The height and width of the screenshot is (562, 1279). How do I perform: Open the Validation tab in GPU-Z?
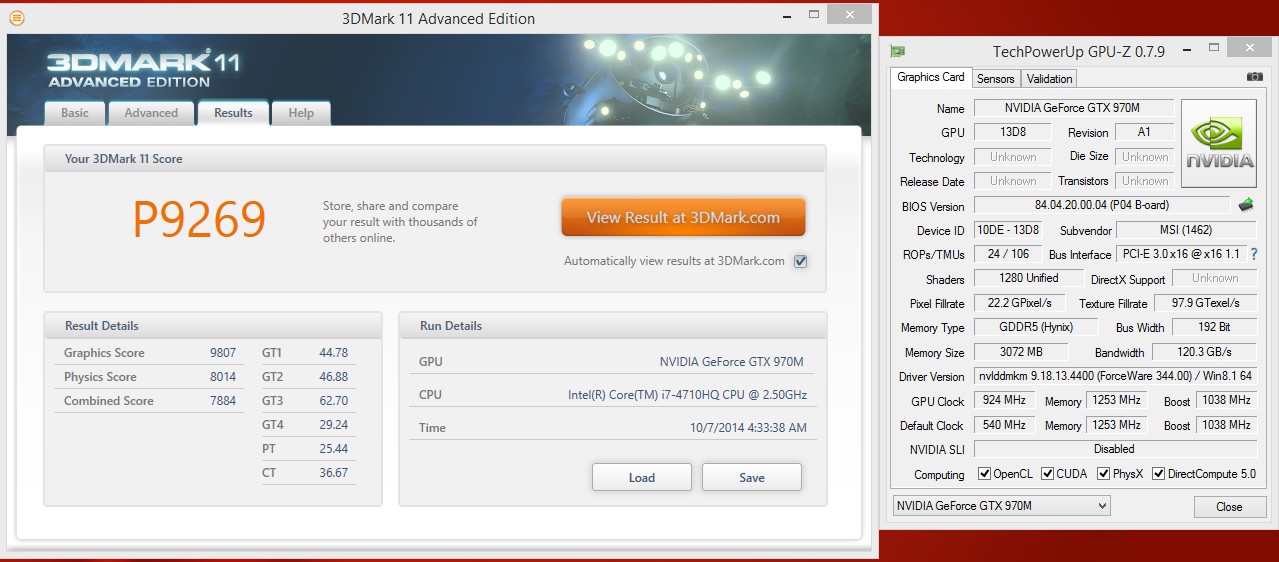(1049, 78)
